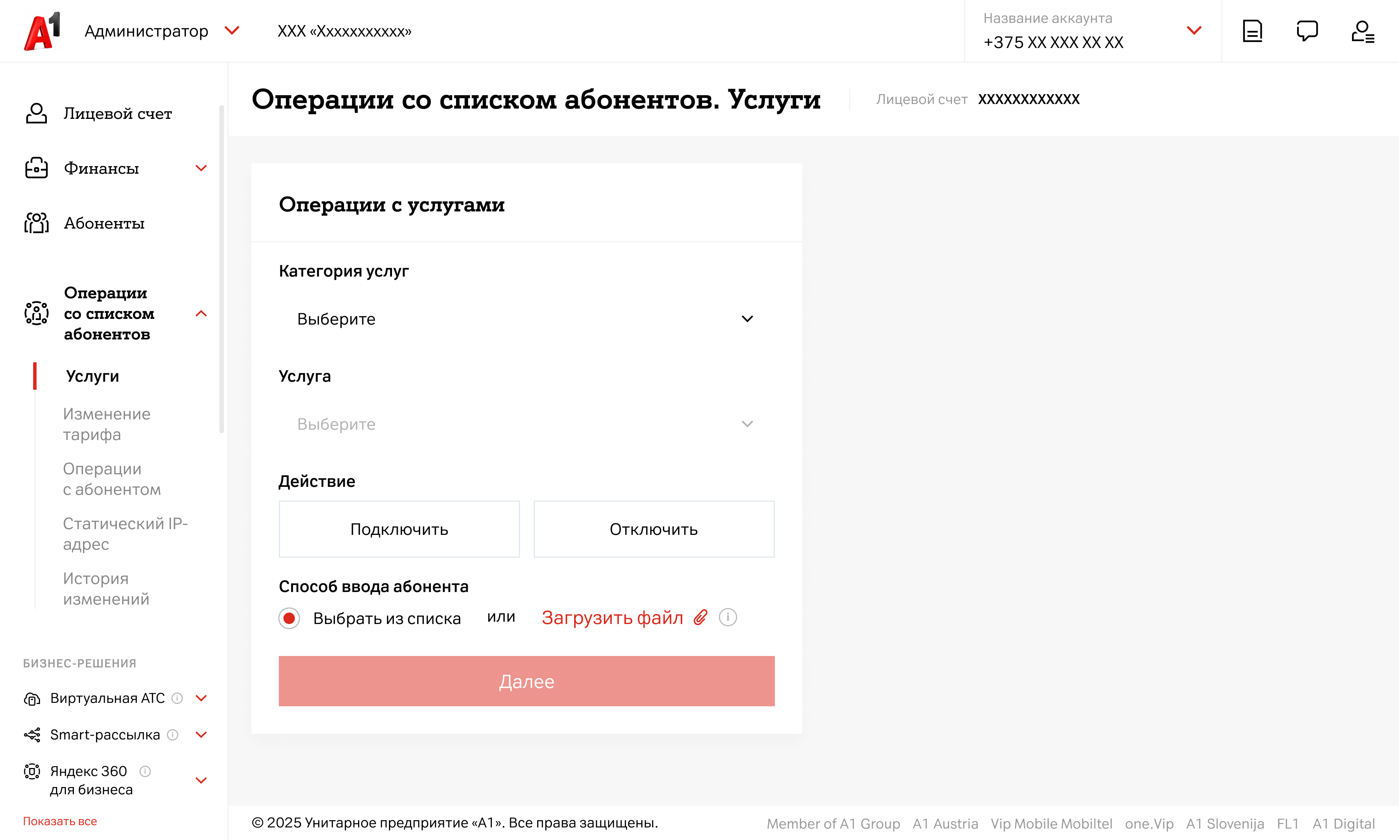Open the chat messages icon

[x=1308, y=31]
